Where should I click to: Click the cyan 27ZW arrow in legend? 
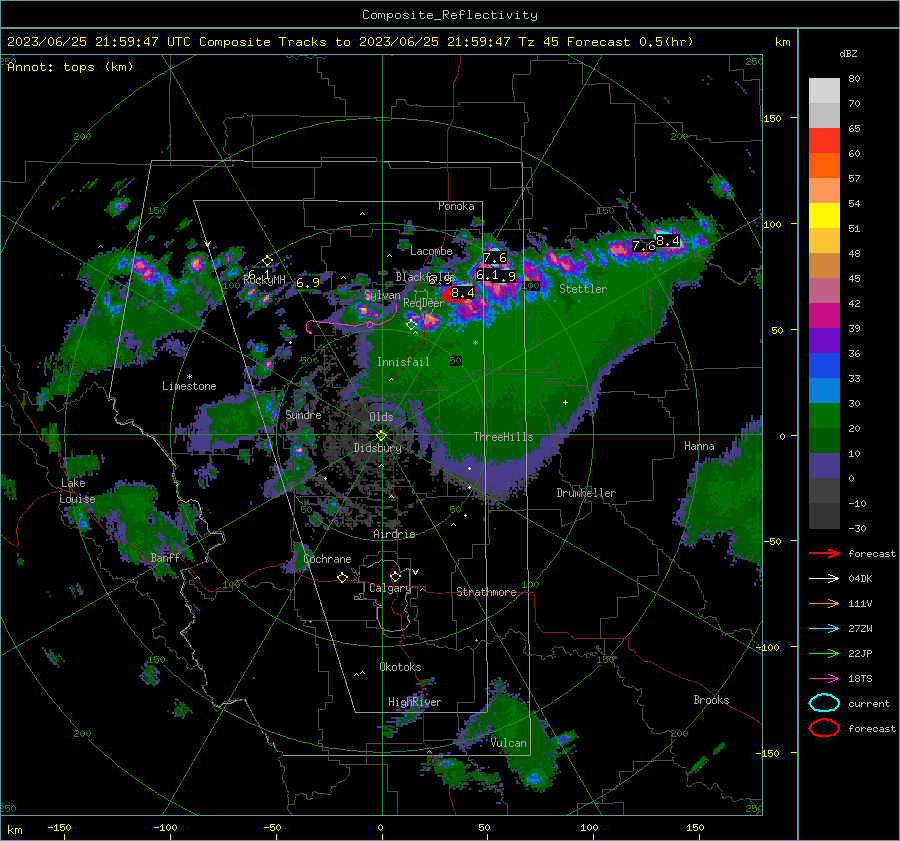[x=824, y=629]
